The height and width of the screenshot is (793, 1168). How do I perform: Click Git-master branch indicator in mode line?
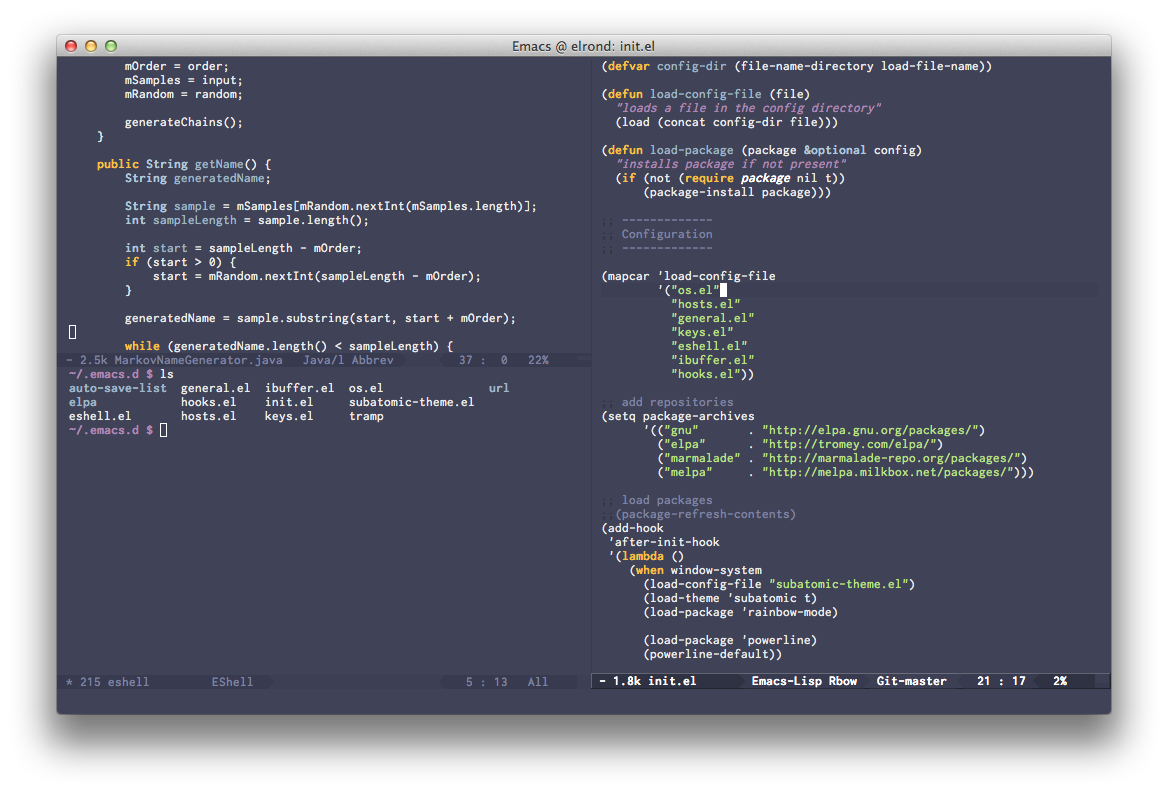click(911, 681)
